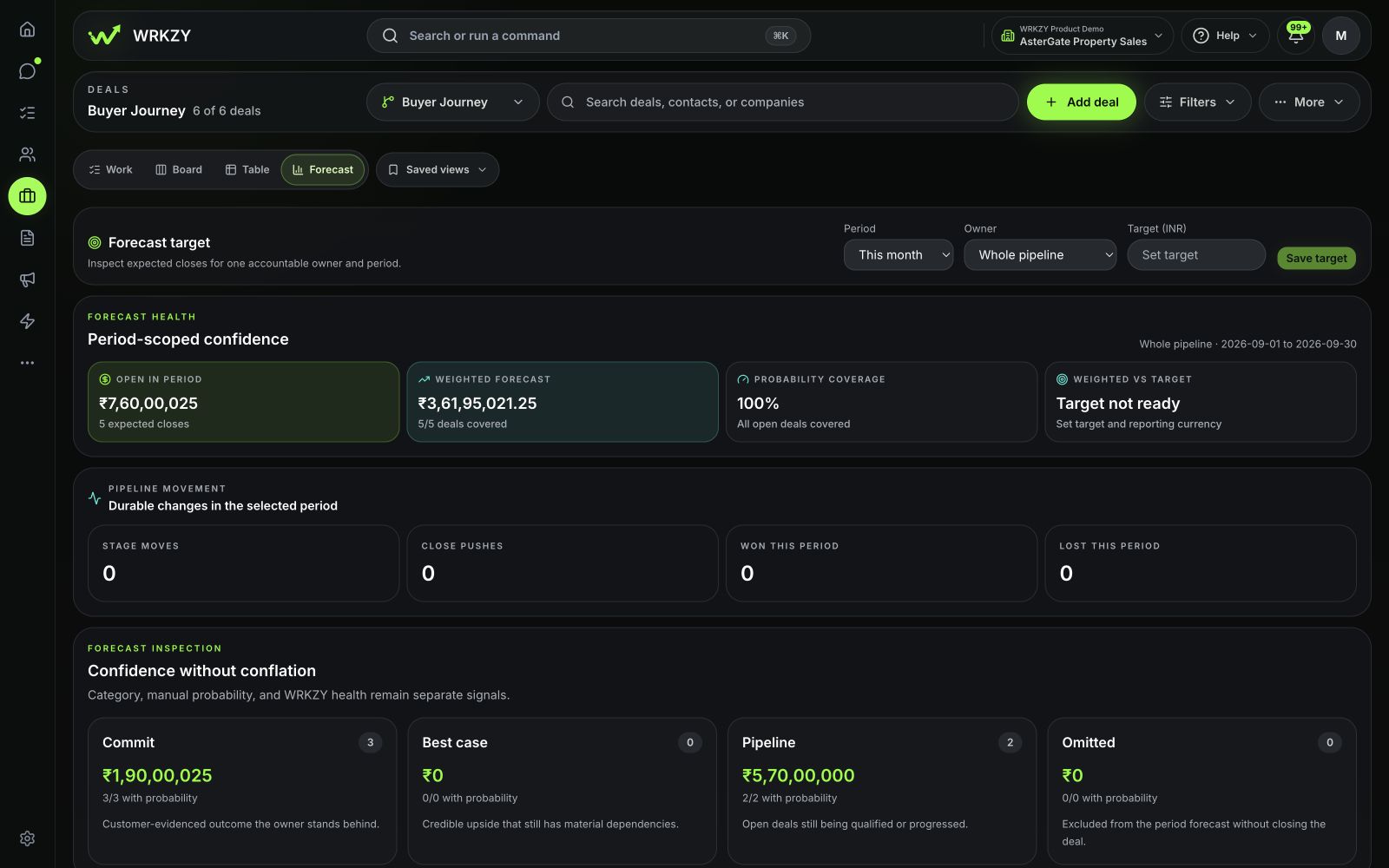The height and width of the screenshot is (868, 1389).
Task: Click the Probability Coverage gauge icon
Action: pos(743,379)
